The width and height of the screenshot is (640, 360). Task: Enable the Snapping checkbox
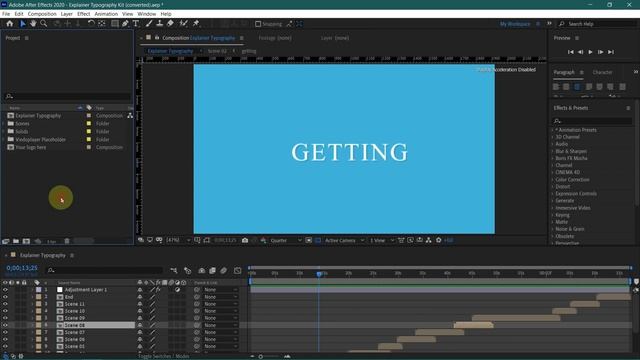[x=258, y=24]
